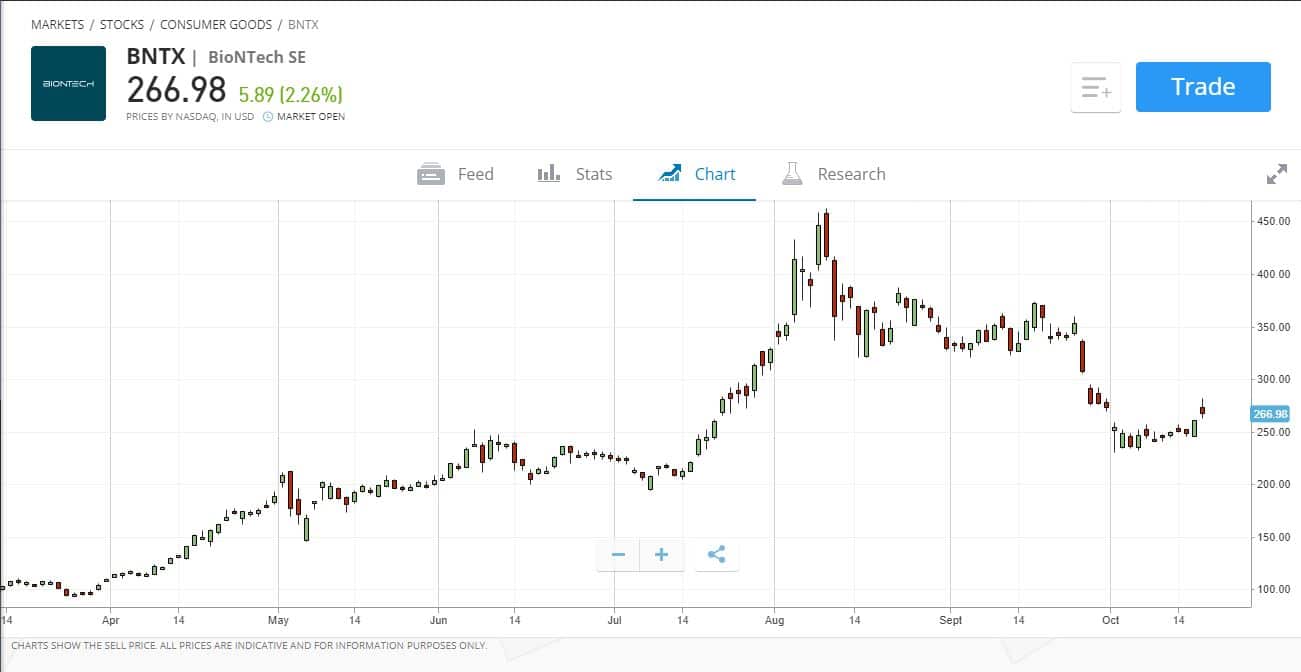The width and height of the screenshot is (1301, 672).
Task: Go to MARKETS breadcrumb
Action: [57, 24]
